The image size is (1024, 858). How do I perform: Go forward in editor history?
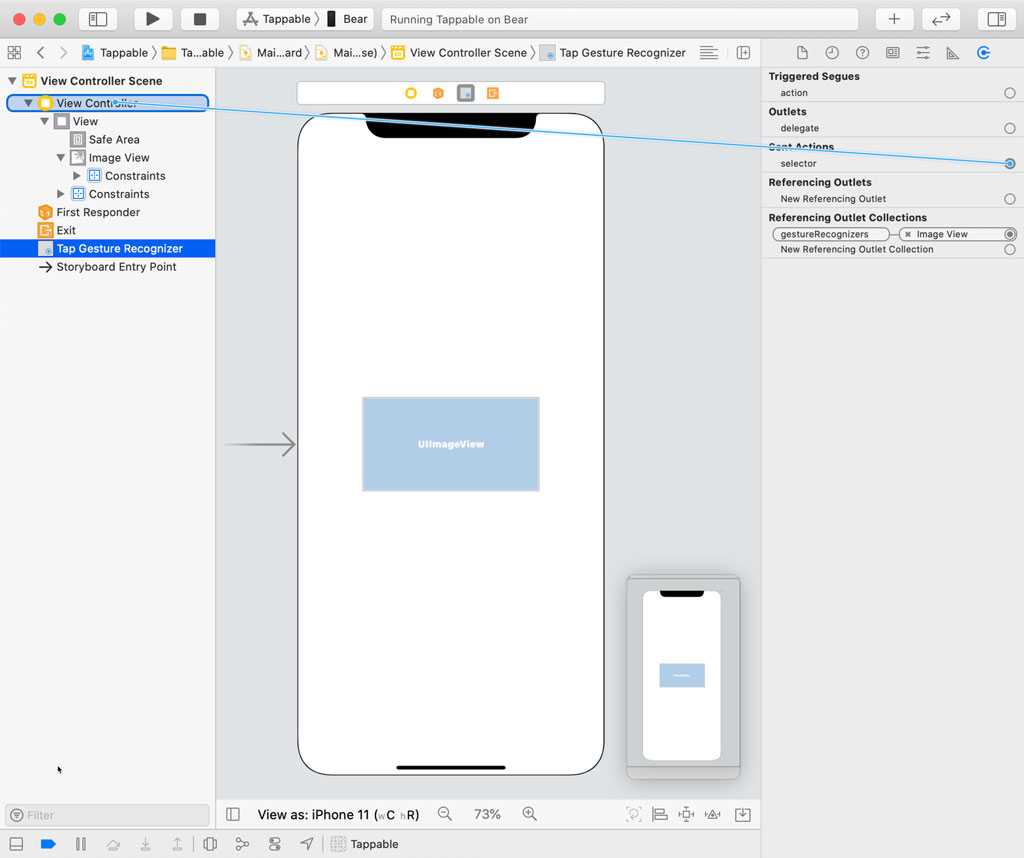coord(63,52)
